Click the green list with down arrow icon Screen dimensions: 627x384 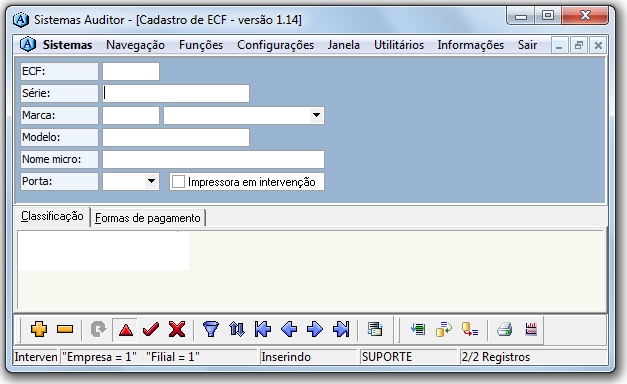tap(418, 329)
